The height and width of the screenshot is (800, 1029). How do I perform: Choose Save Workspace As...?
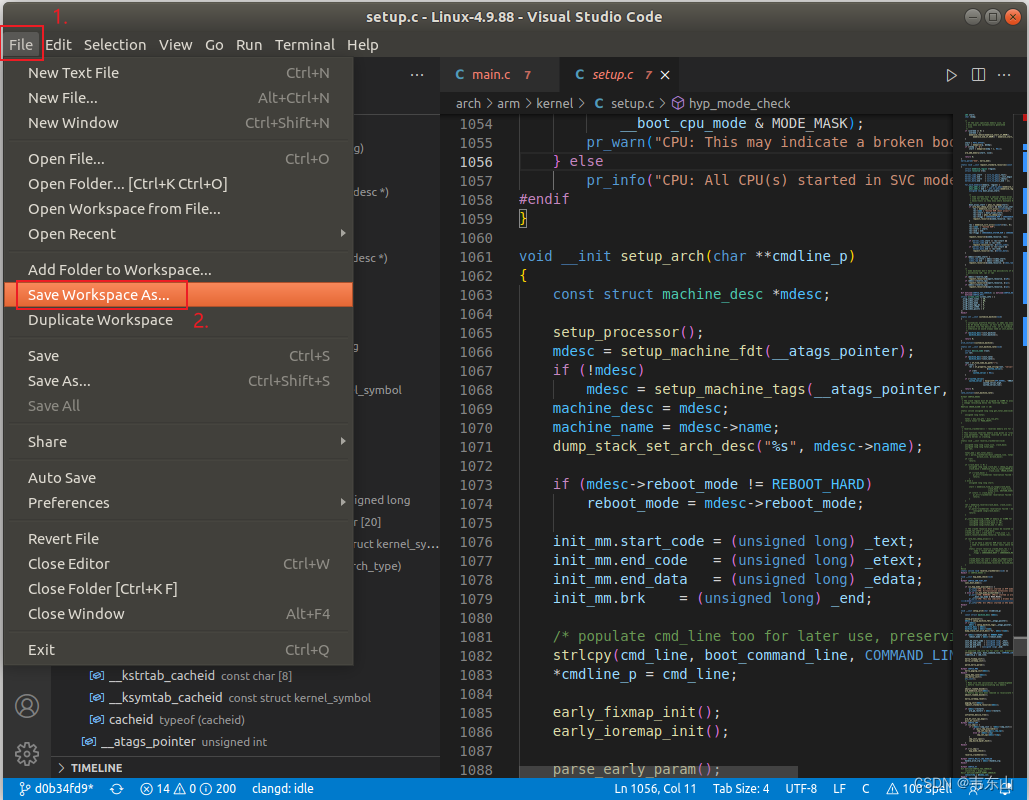178,295
